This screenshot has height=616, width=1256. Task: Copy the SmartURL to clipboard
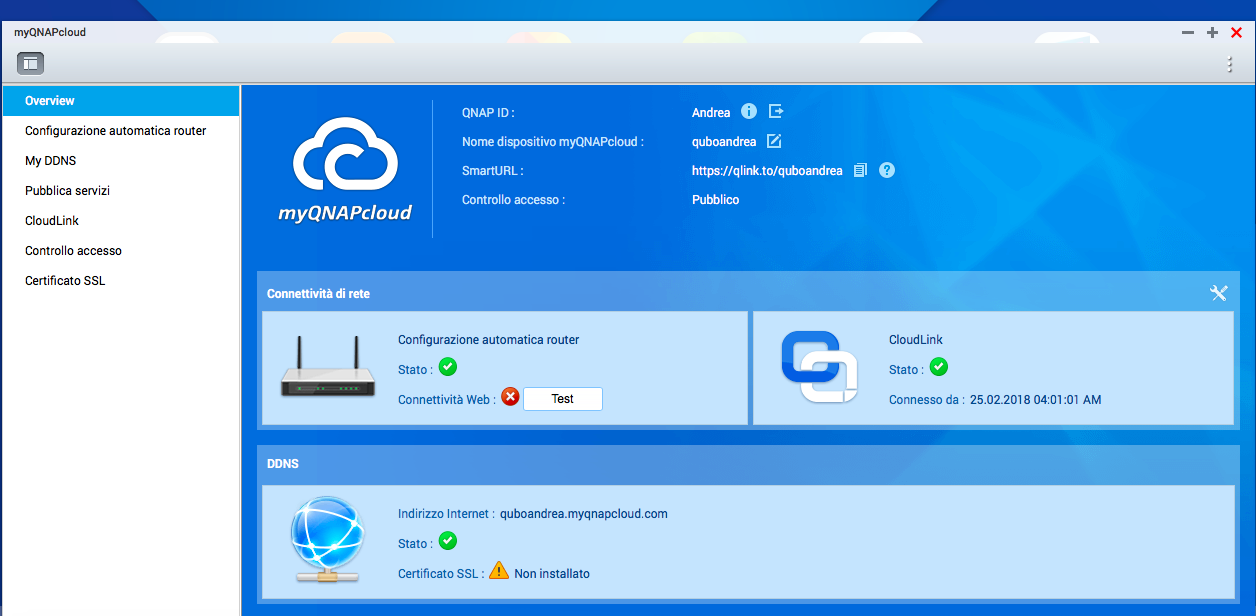click(x=860, y=170)
